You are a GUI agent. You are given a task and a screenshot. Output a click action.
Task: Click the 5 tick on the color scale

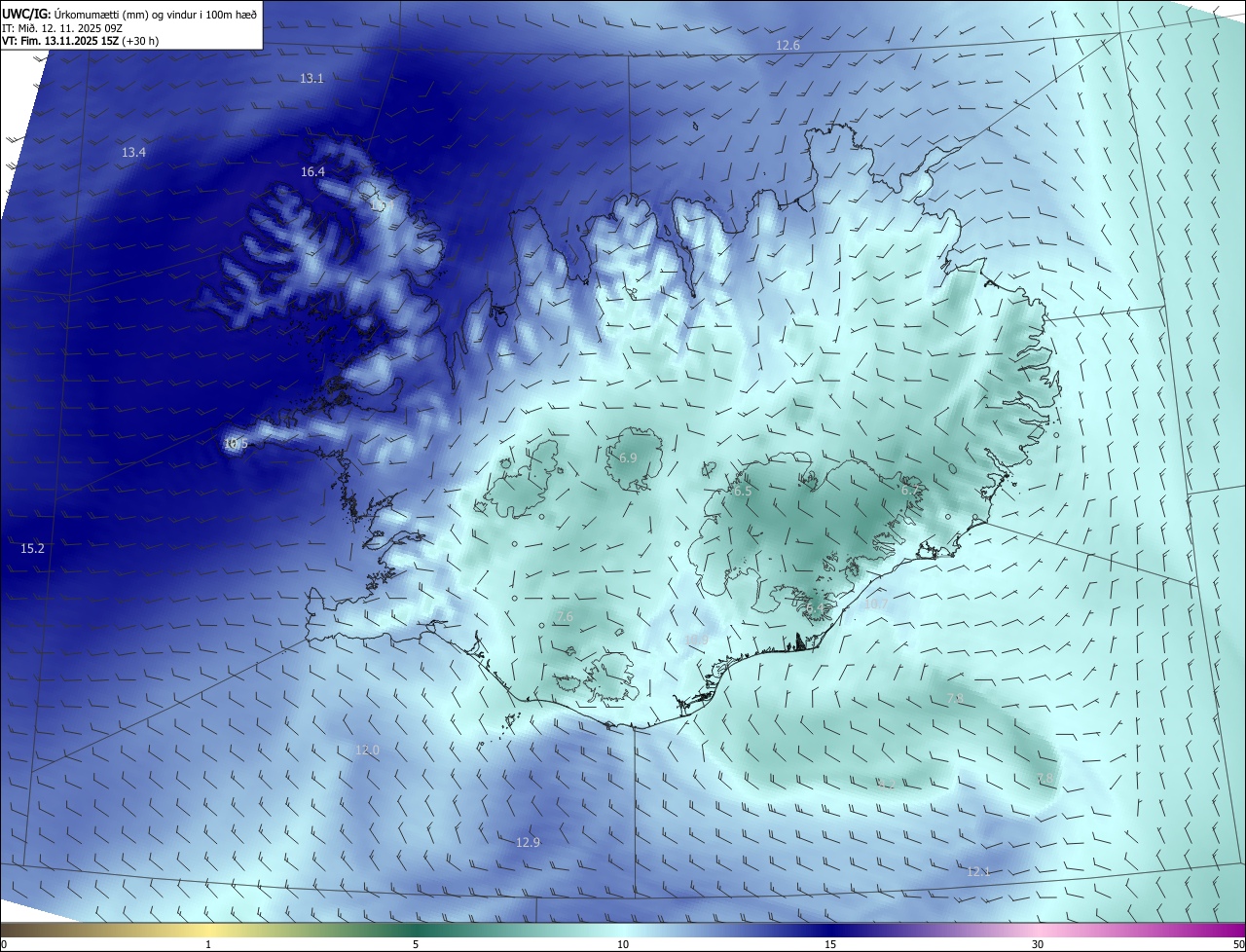coord(416,944)
